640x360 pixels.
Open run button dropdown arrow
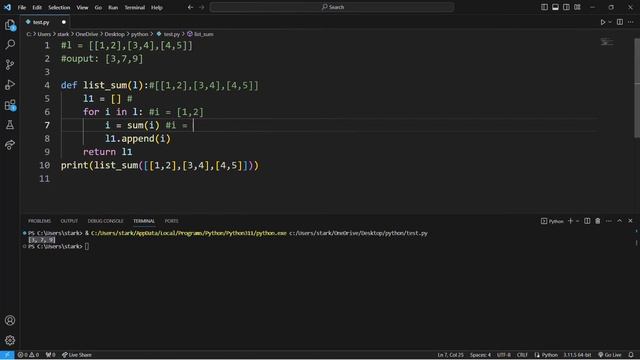tap(610, 22)
